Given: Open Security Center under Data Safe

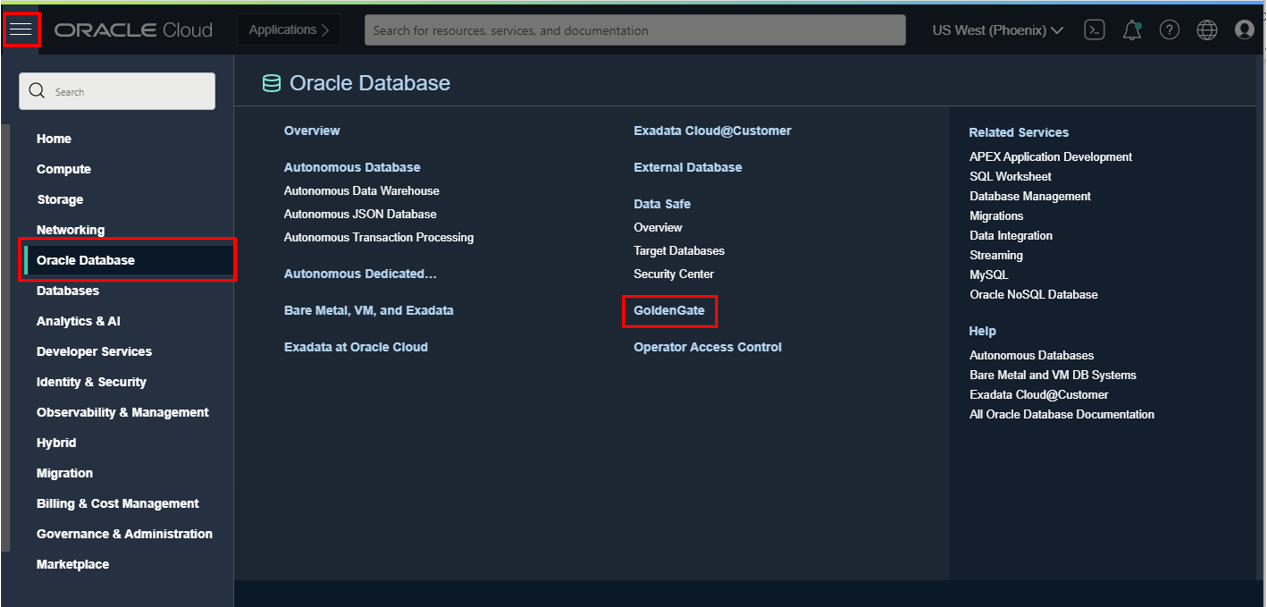Looking at the screenshot, I should [674, 274].
